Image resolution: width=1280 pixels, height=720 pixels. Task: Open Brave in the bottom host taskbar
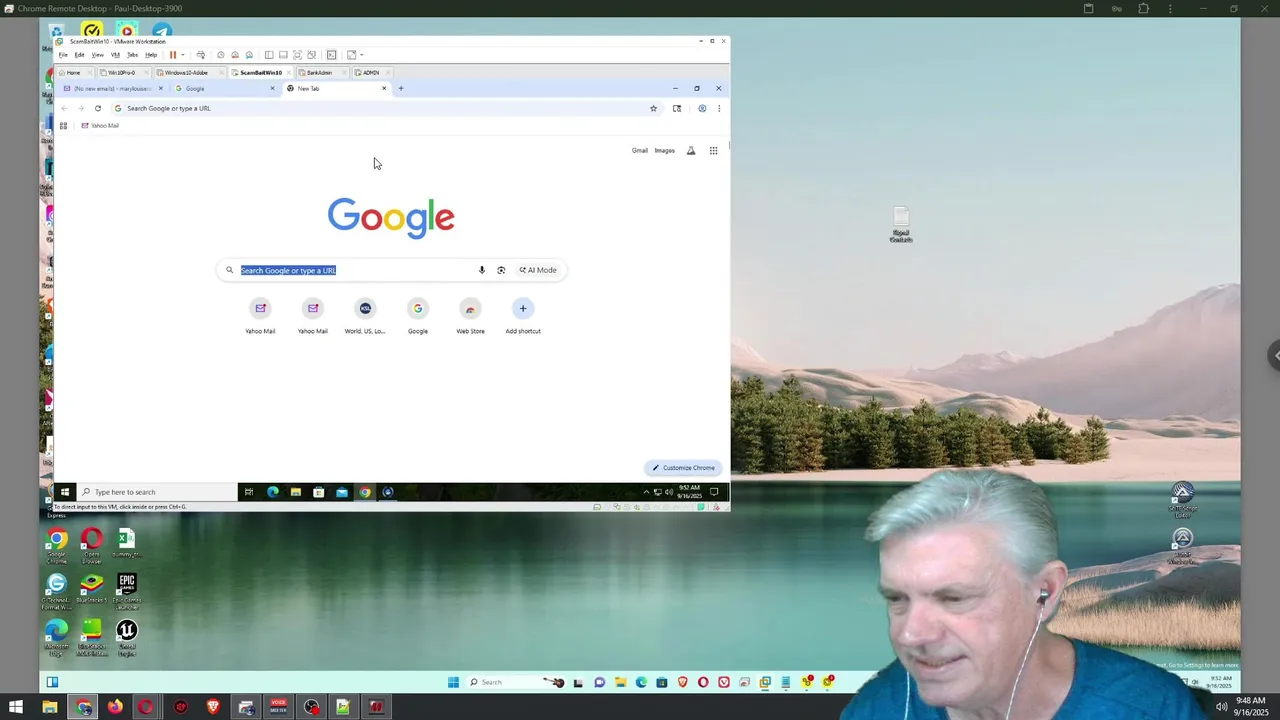[x=213, y=707]
